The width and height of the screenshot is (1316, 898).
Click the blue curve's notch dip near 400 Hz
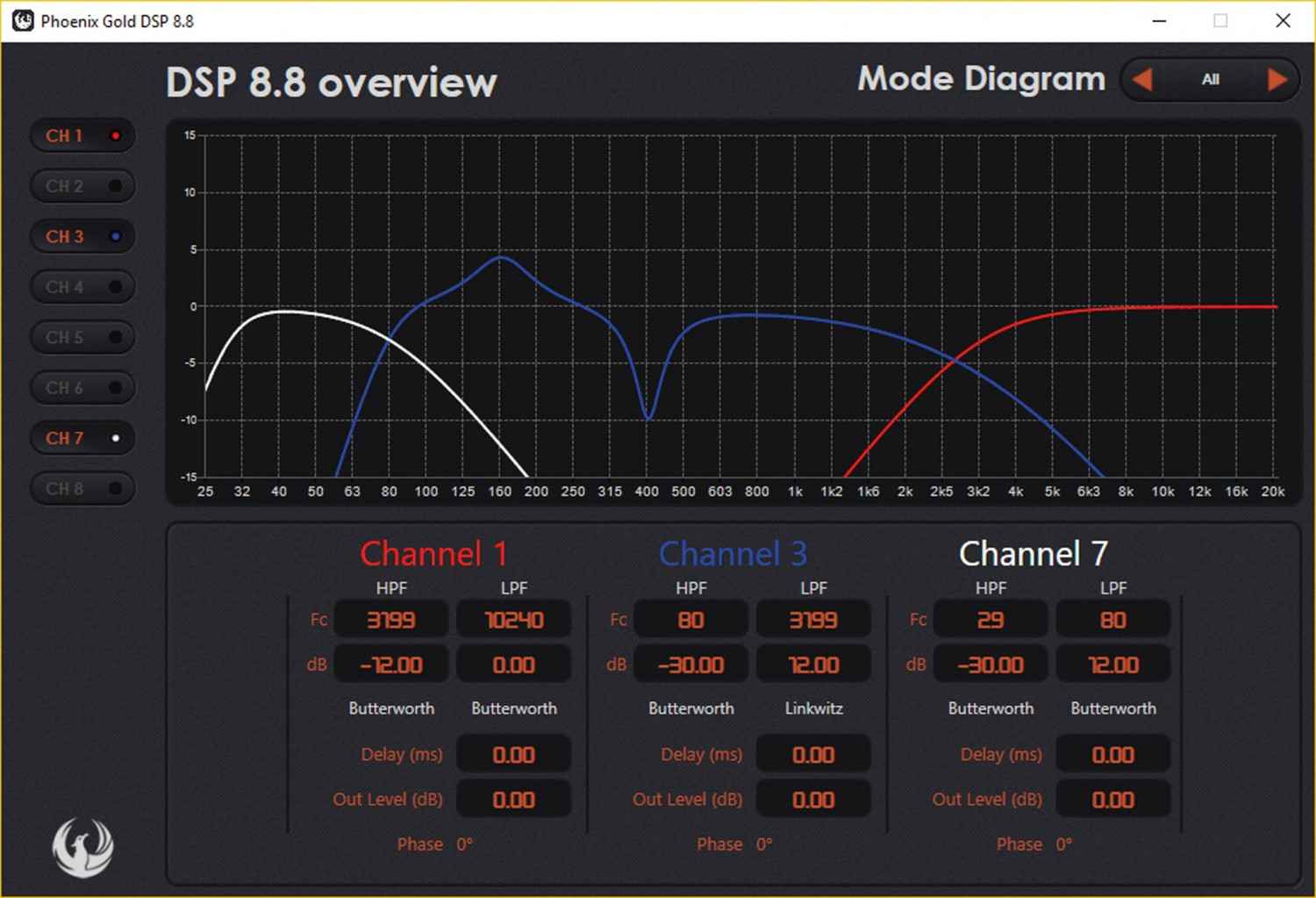pos(648,418)
